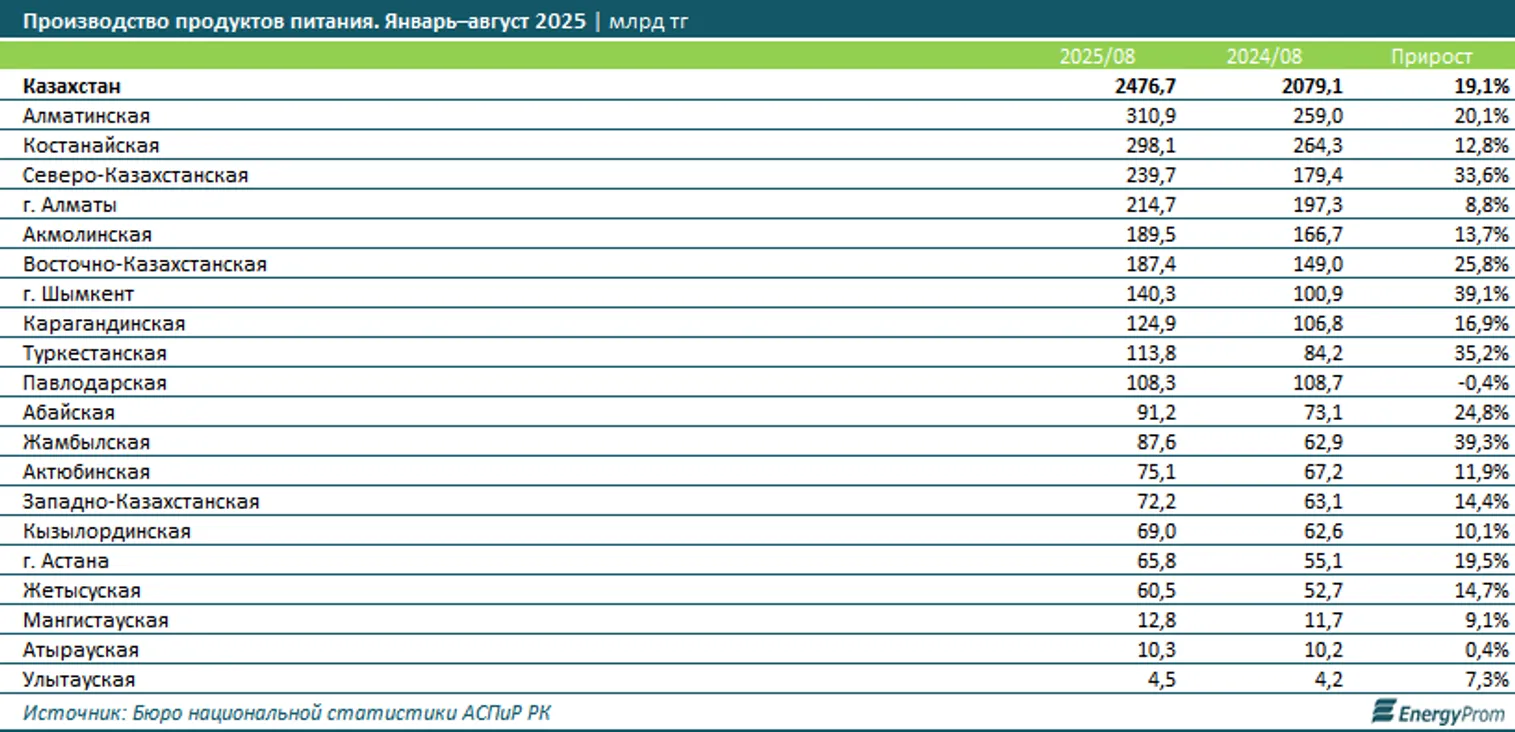Click the 2025/08 column header

pos(1097,57)
